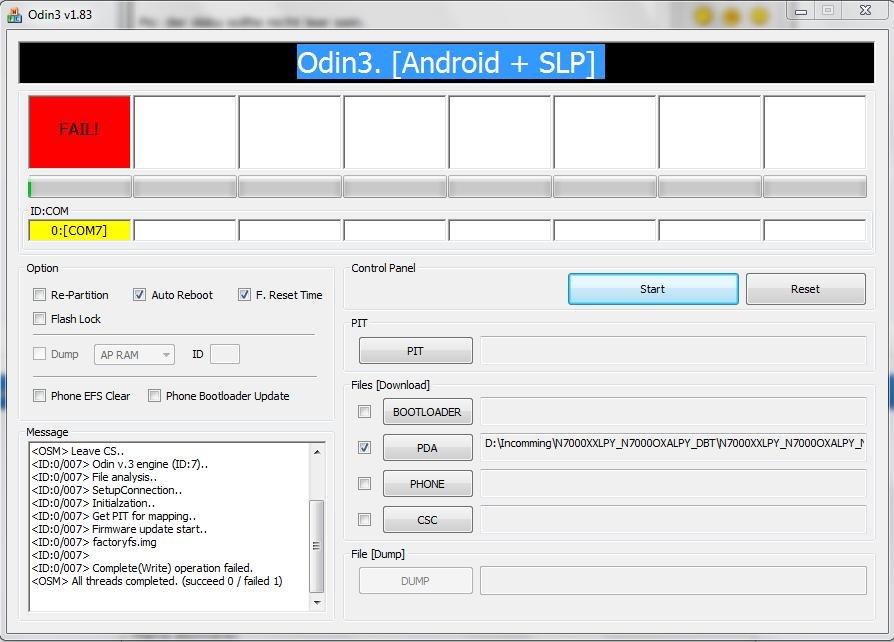The width and height of the screenshot is (894, 642).
Task: Uncheck the checkbox beside PDA
Action: [x=364, y=448]
